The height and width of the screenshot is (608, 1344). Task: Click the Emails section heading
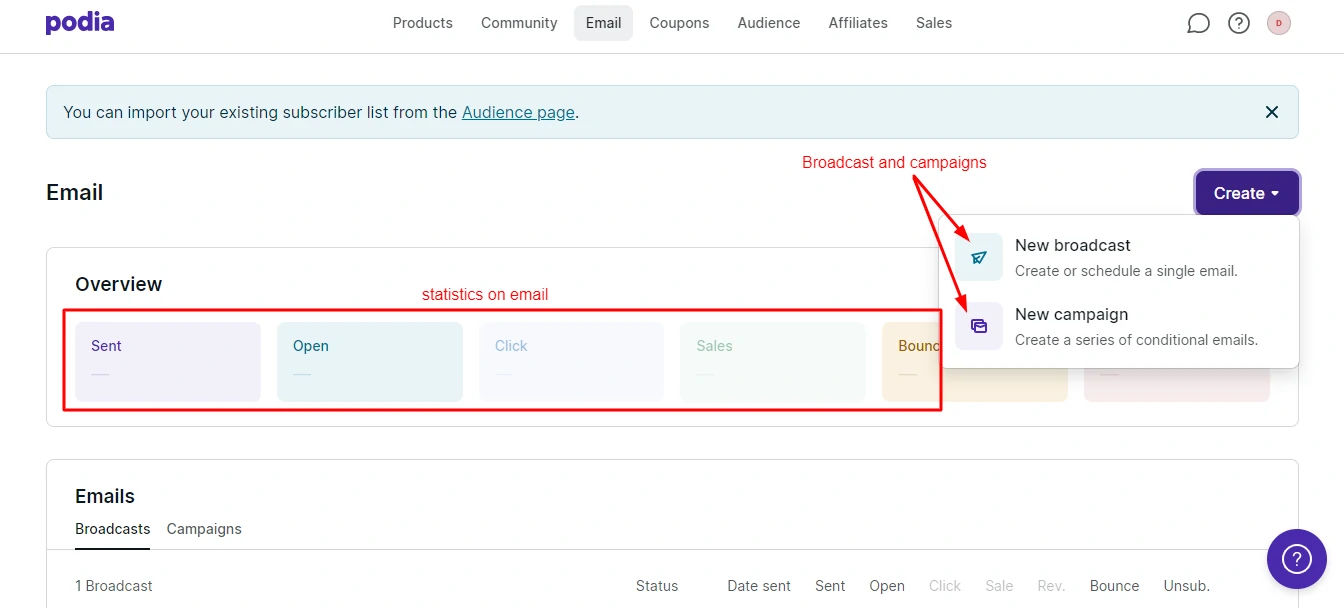105,496
